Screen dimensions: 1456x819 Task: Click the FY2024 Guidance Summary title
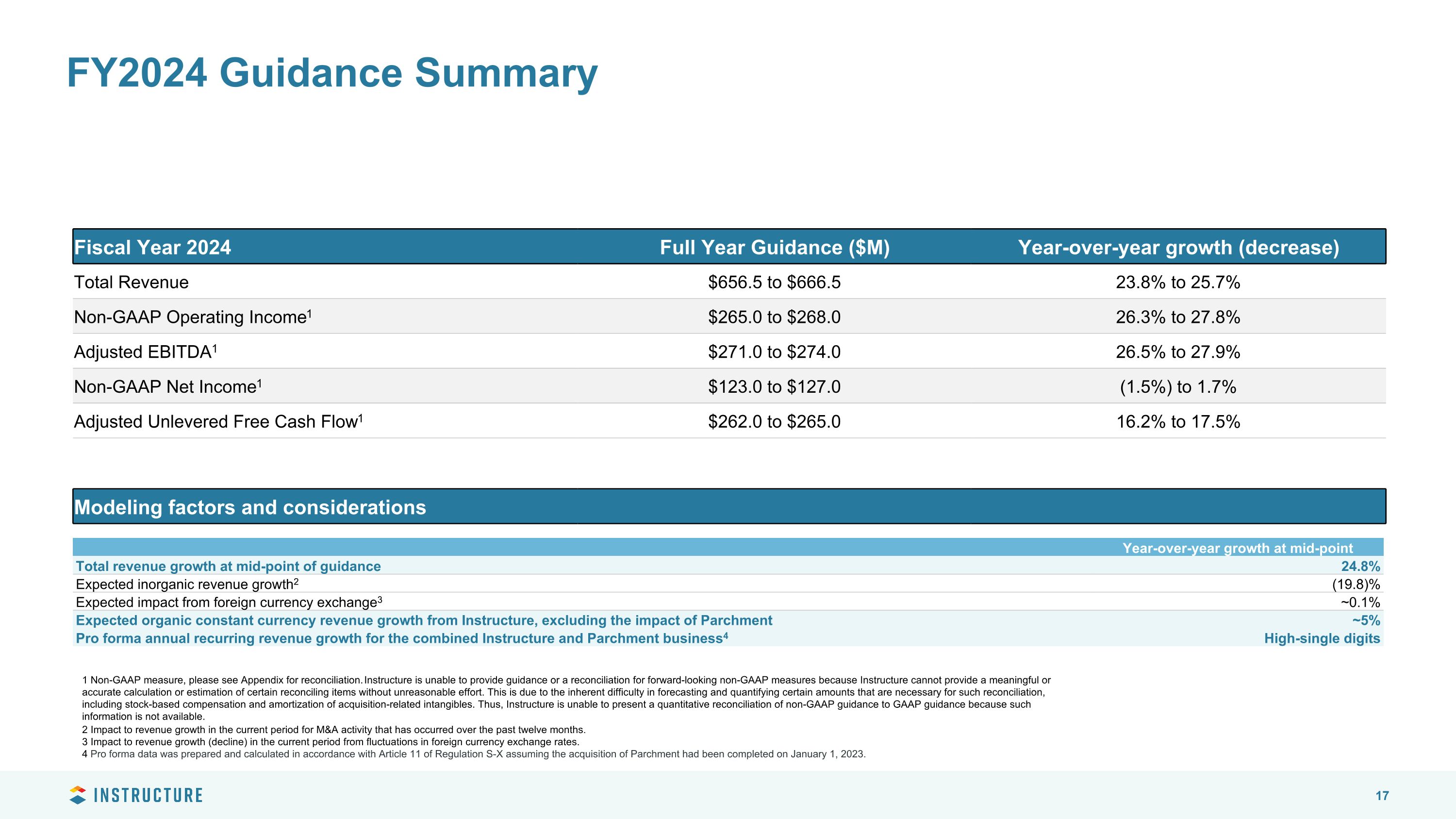[x=332, y=73]
